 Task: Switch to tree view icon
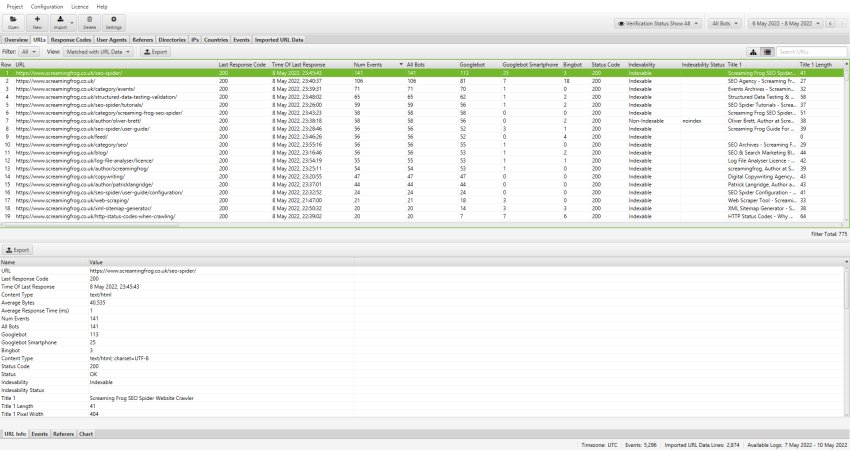click(753, 52)
